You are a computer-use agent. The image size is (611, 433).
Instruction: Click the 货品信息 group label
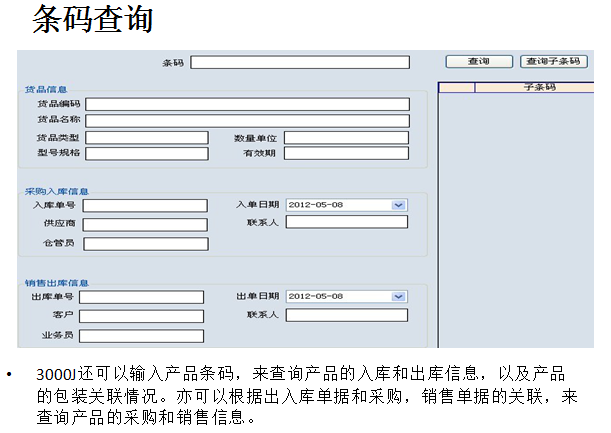pyautogui.click(x=46, y=90)
